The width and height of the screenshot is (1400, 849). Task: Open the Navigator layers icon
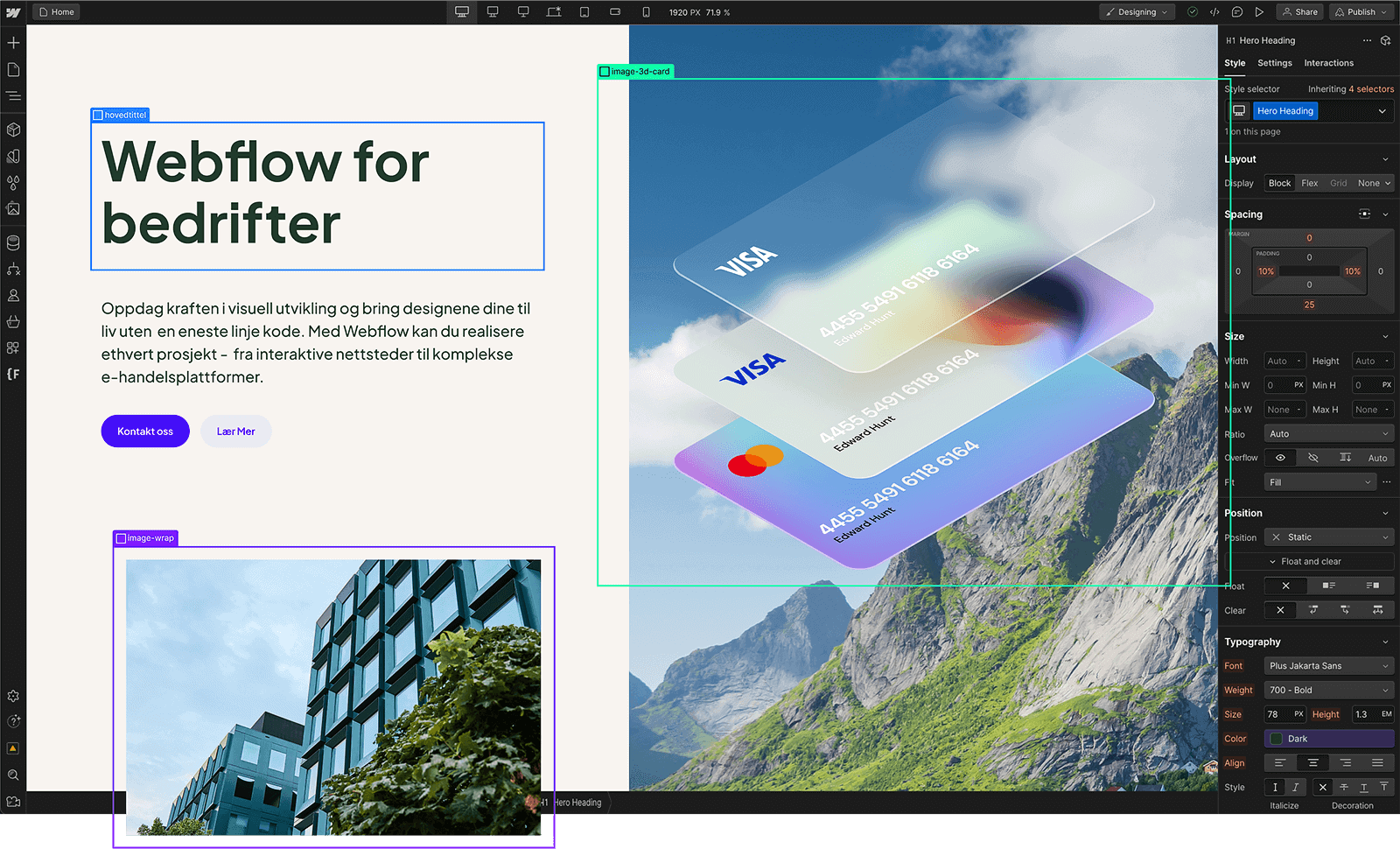coord(13,96)
